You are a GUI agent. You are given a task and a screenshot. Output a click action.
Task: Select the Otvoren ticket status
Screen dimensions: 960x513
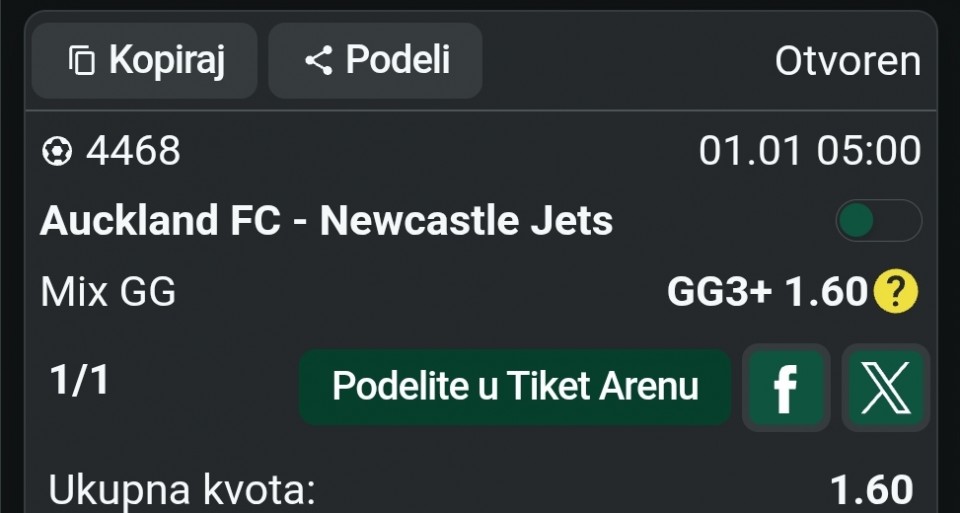click(x=847, y=61)
